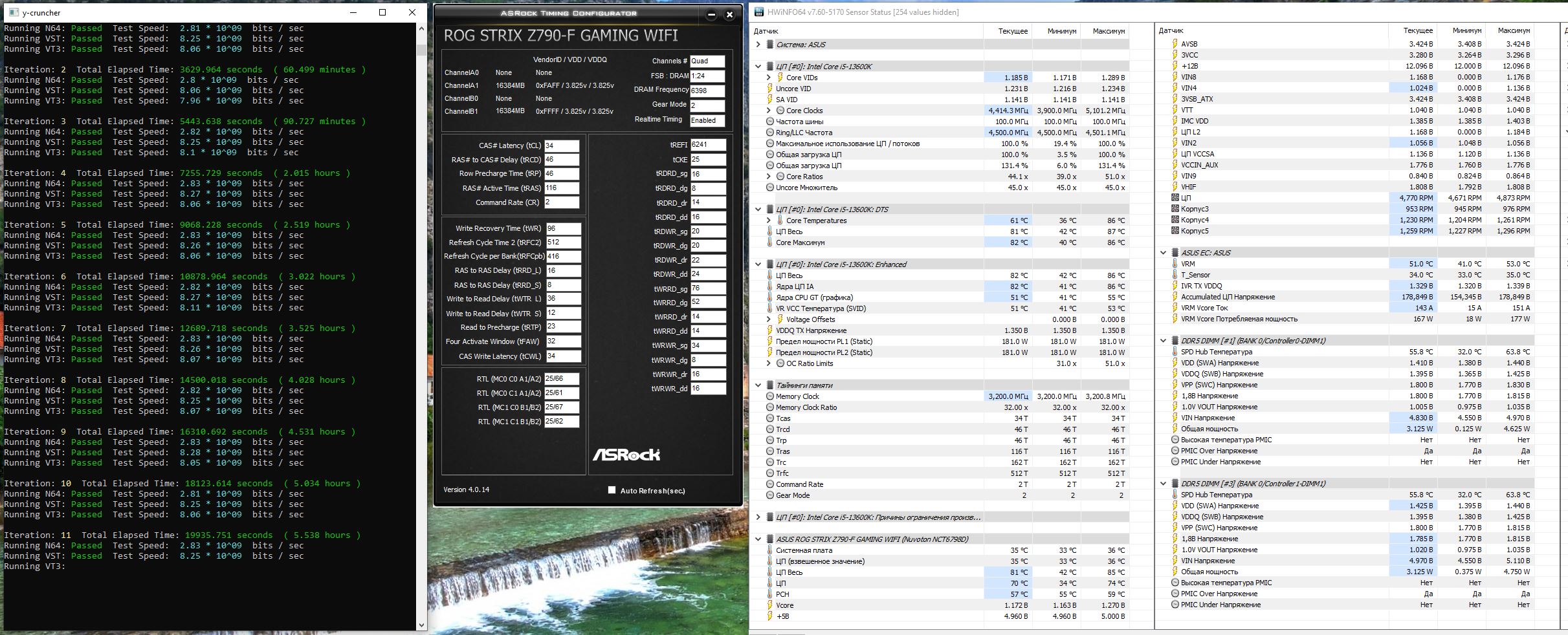Sort by the left Текущее column header
The height and width of the screenshot is (635, 1568).
pyautogui.click(x=1007, y=31)
